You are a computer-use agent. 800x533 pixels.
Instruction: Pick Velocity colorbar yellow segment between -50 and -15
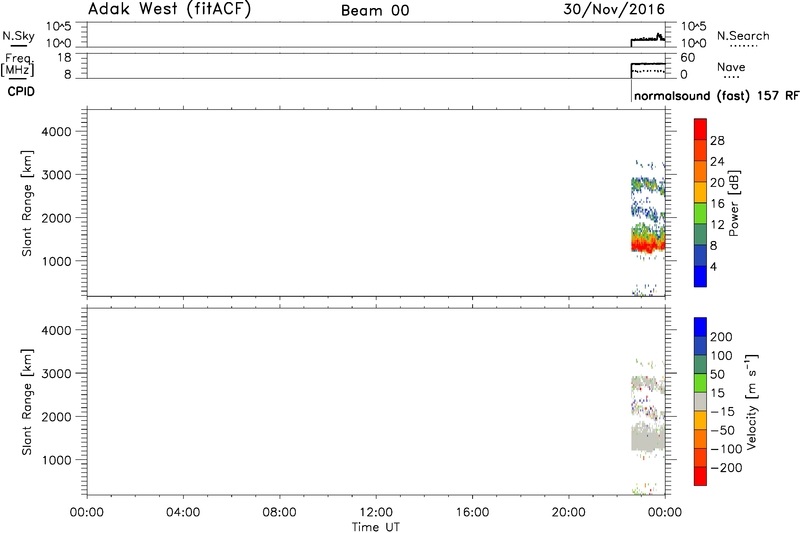click(700, 420)
